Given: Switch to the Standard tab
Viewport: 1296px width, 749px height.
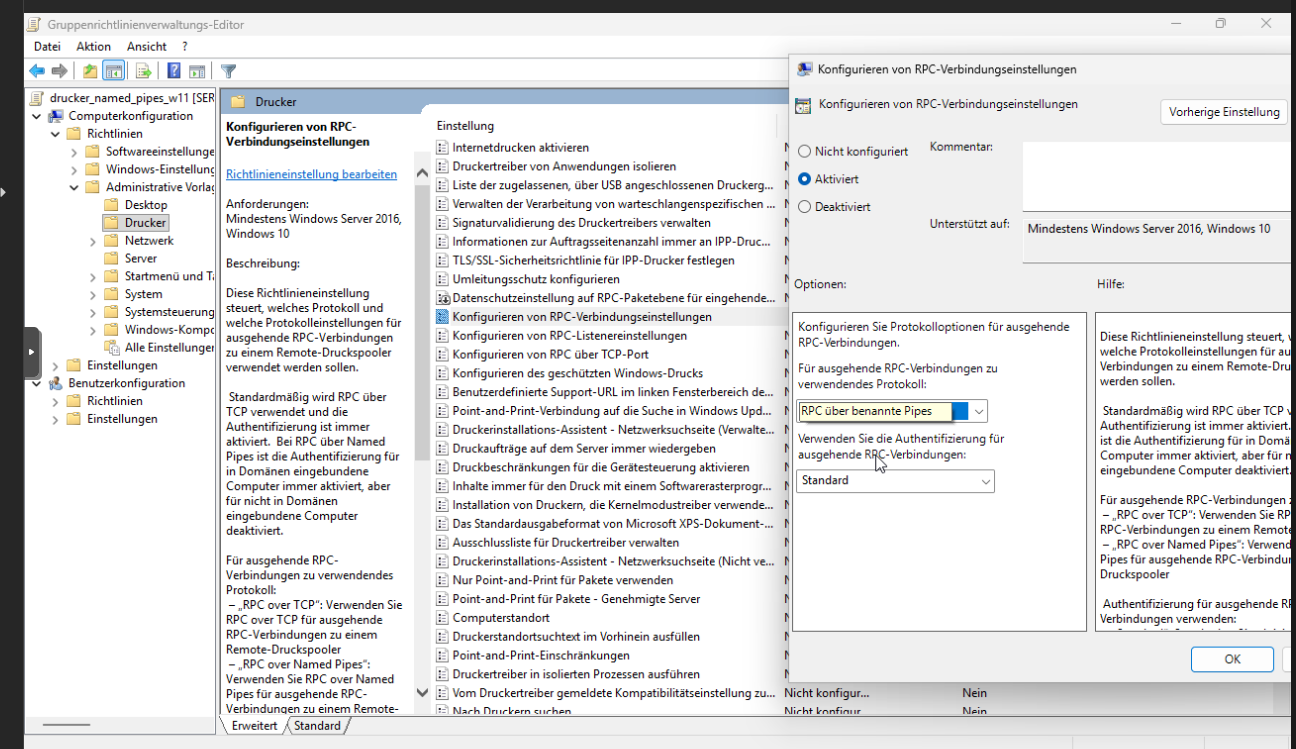Looking at the screenshot, I should click(x=317, y=725).
